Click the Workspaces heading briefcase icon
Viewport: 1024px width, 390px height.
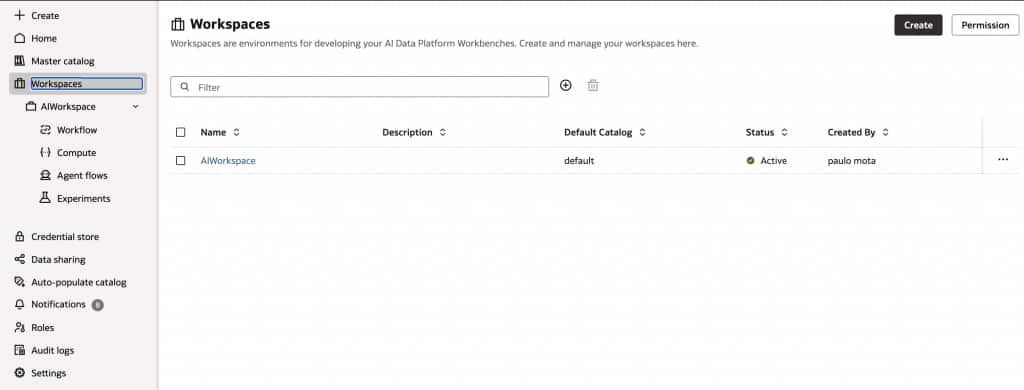click(x=177, y=25)
